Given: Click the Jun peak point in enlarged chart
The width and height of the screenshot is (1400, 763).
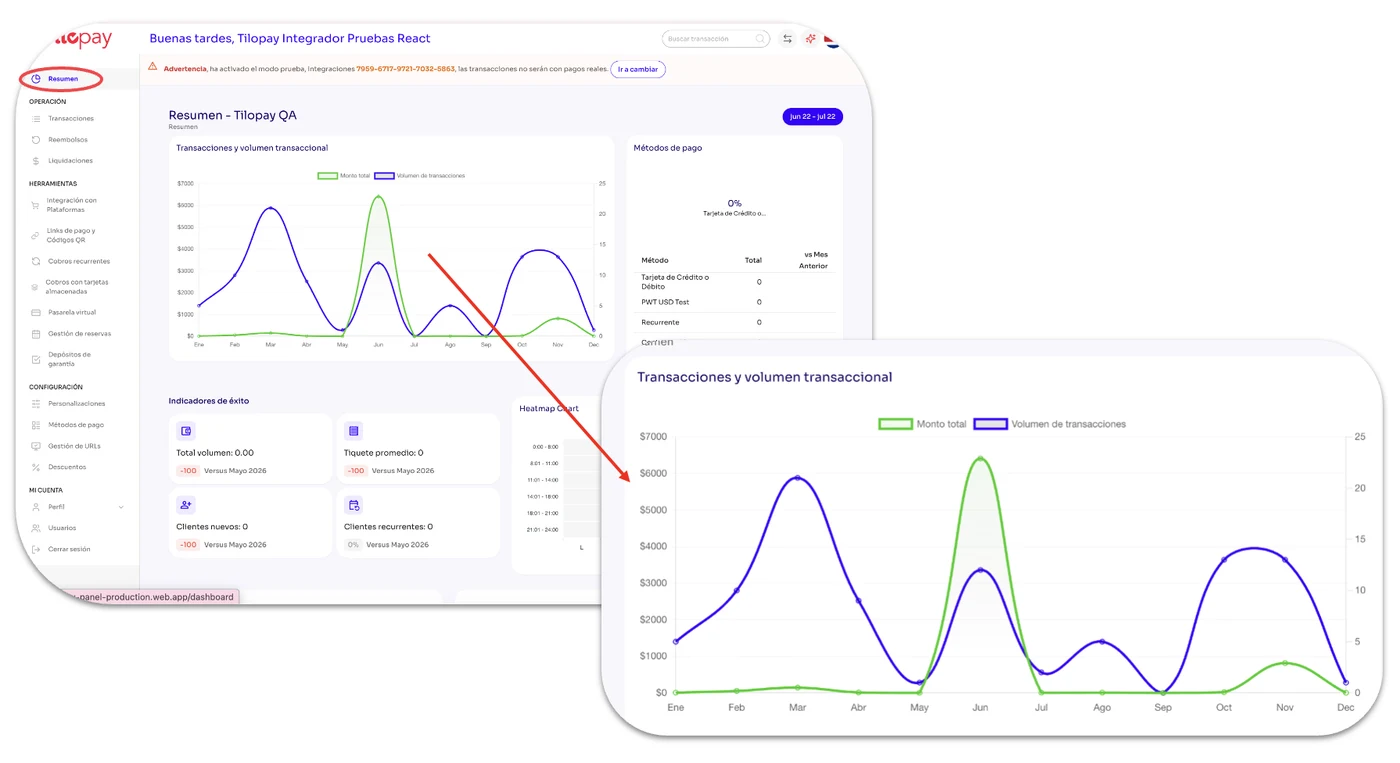Looking at the screenshot, I should pos(981,459).
